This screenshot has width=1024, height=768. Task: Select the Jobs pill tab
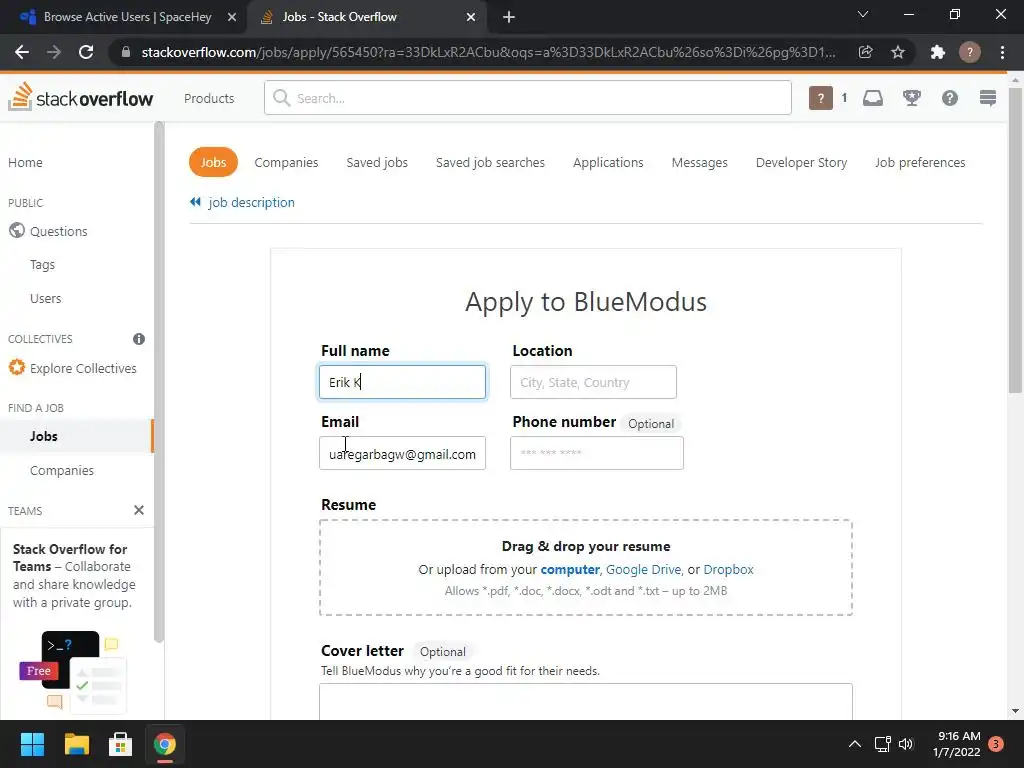click(x=213, y=162)
